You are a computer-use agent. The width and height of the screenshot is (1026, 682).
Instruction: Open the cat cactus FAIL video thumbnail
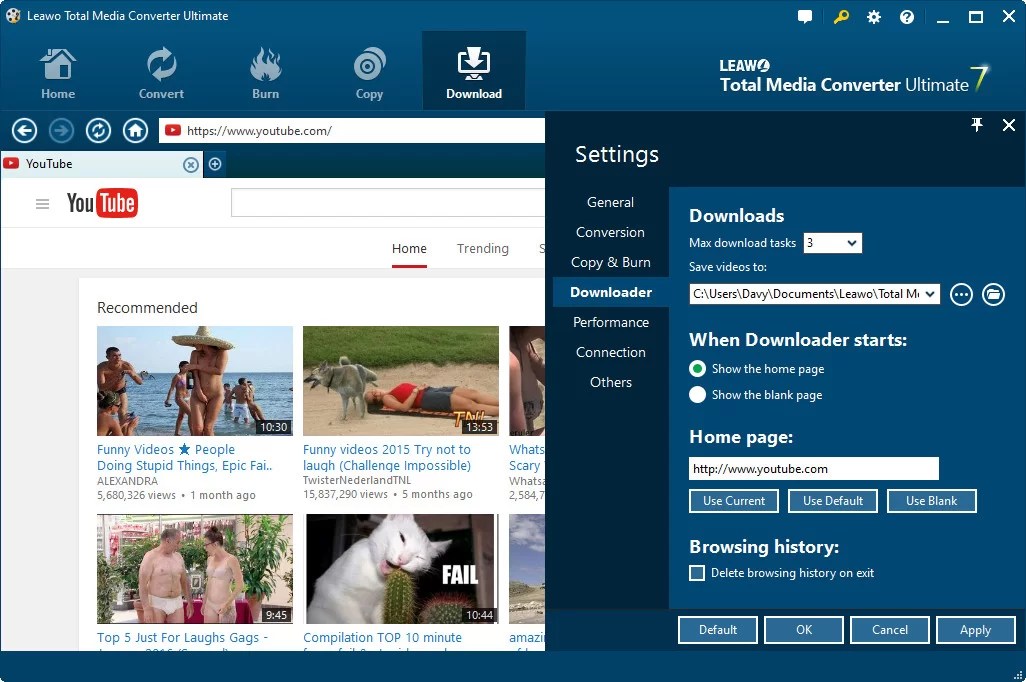[x=400, y=569]
